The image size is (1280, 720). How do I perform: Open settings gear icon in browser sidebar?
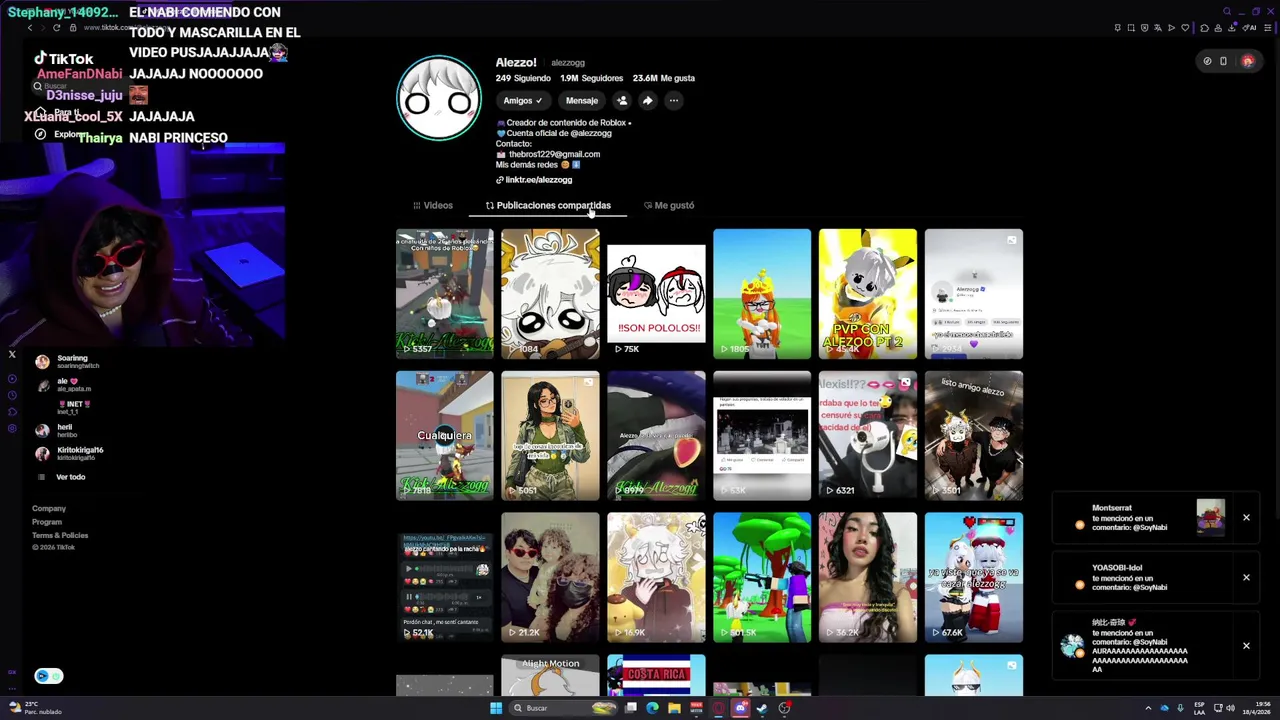click(x=12, y=428)
